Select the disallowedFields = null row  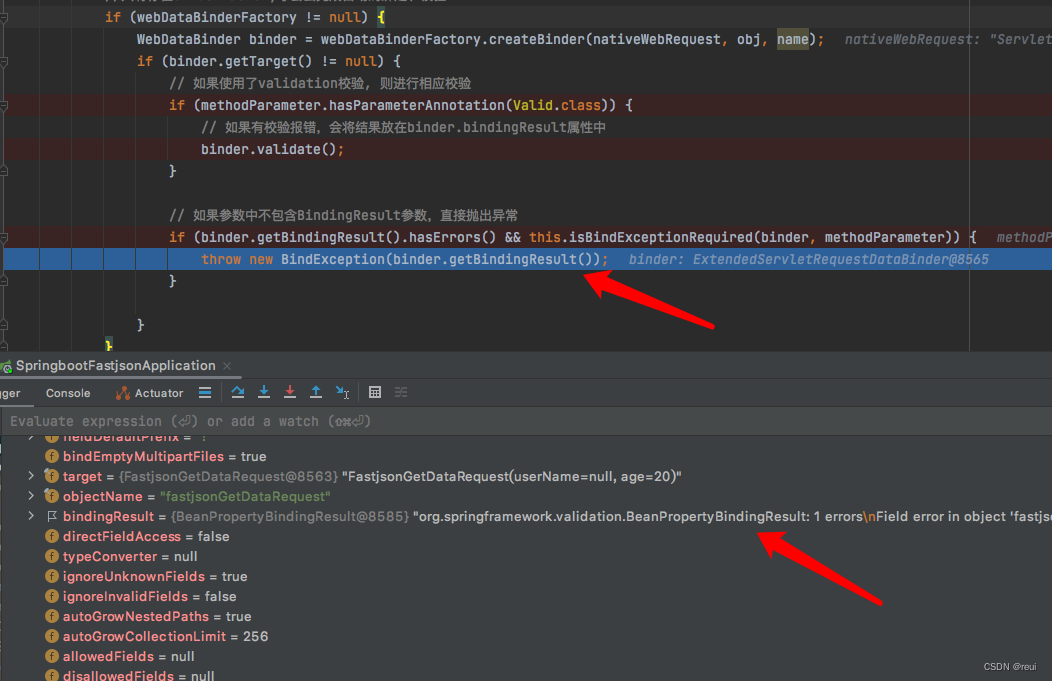[x=138, y=675]
